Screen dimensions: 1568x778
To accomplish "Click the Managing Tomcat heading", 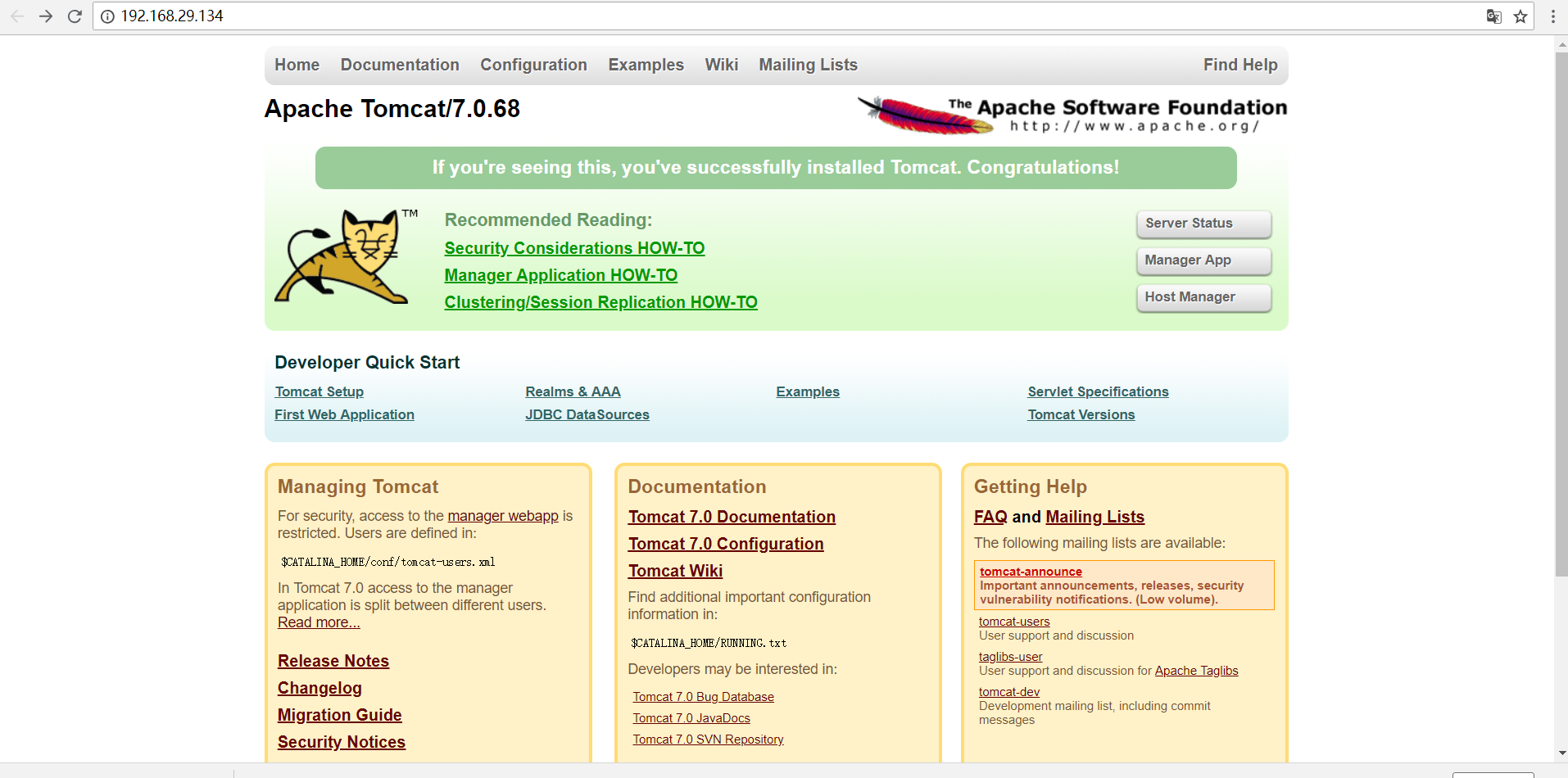I will pyautogui.click(x=358, y=486).
